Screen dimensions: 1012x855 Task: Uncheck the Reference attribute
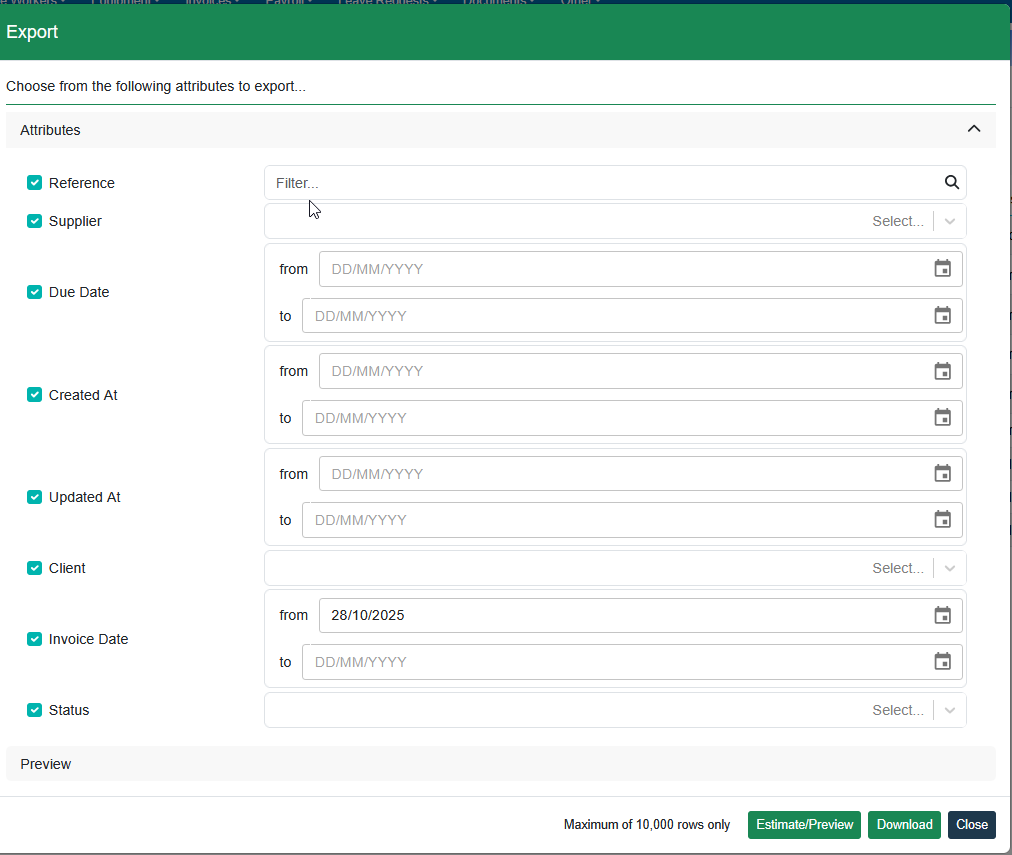pyautogui.click(x=34, y=182)
